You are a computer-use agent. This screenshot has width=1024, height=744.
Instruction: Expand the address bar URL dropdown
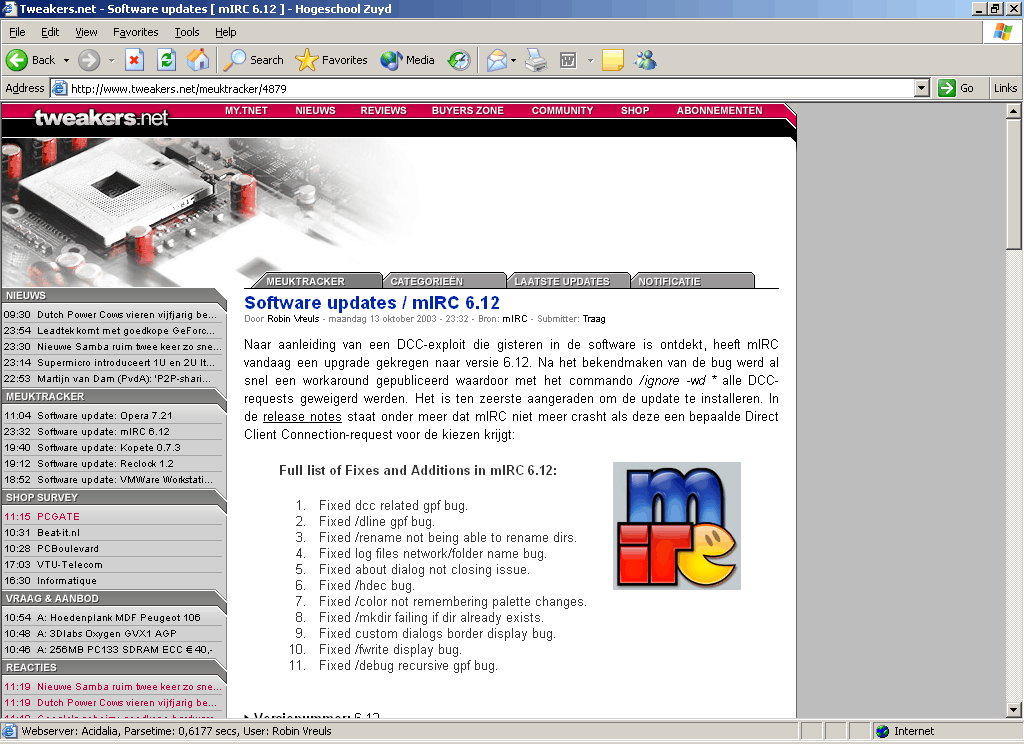click(921, 88)
